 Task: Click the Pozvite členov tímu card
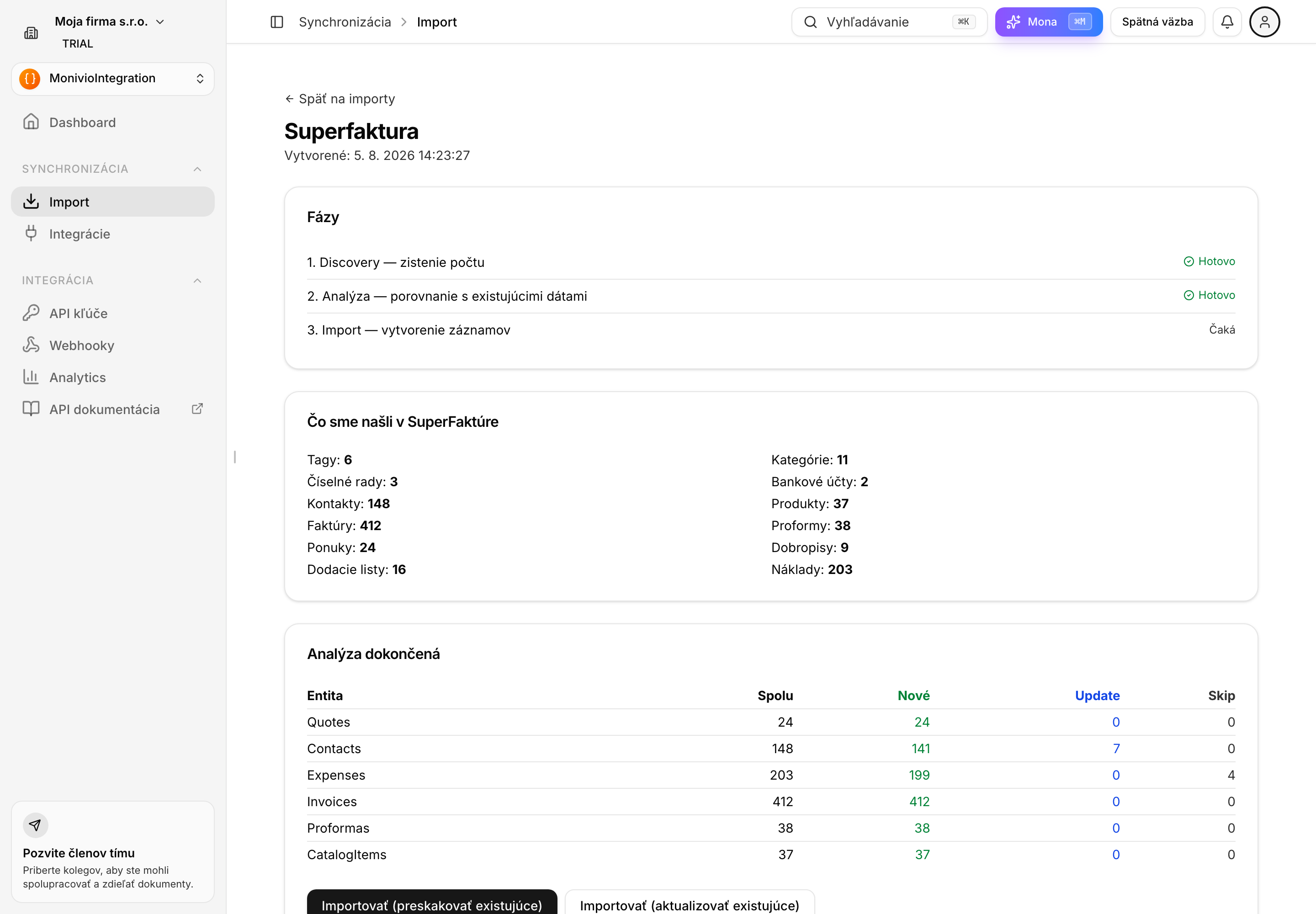113,851
